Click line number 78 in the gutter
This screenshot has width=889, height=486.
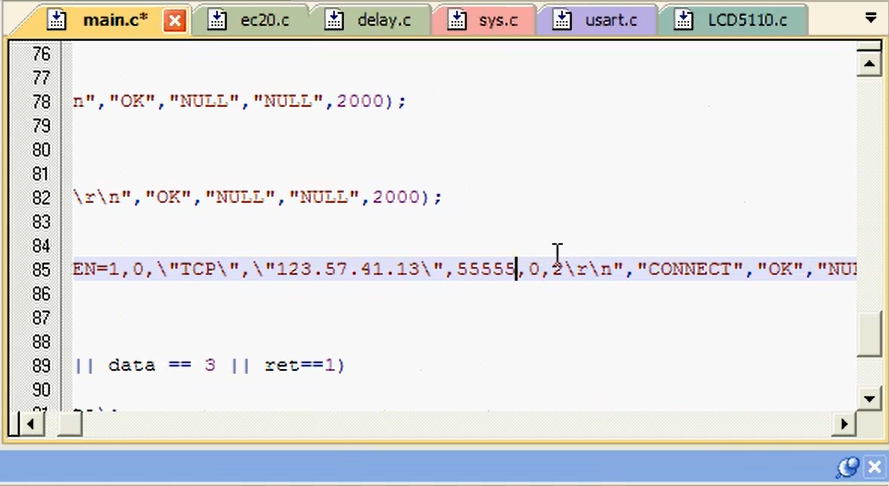click(41, 102)
